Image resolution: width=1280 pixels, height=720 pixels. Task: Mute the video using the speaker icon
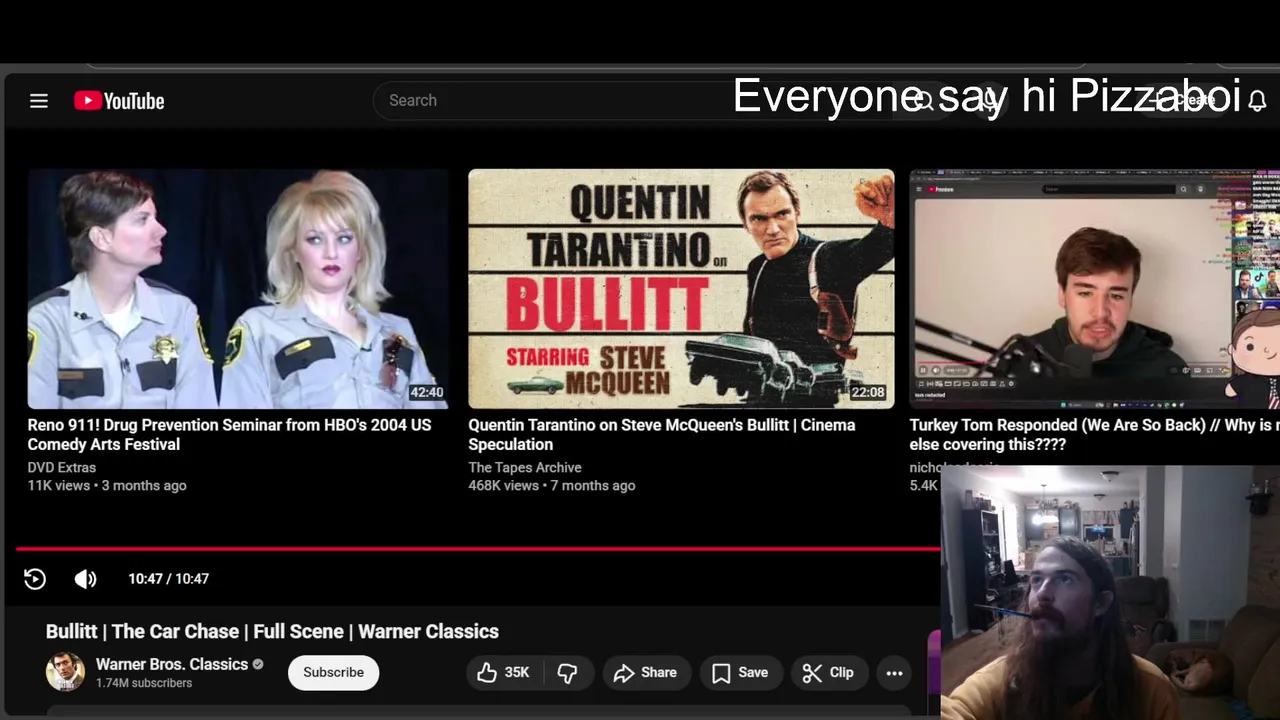click(86, 579)
